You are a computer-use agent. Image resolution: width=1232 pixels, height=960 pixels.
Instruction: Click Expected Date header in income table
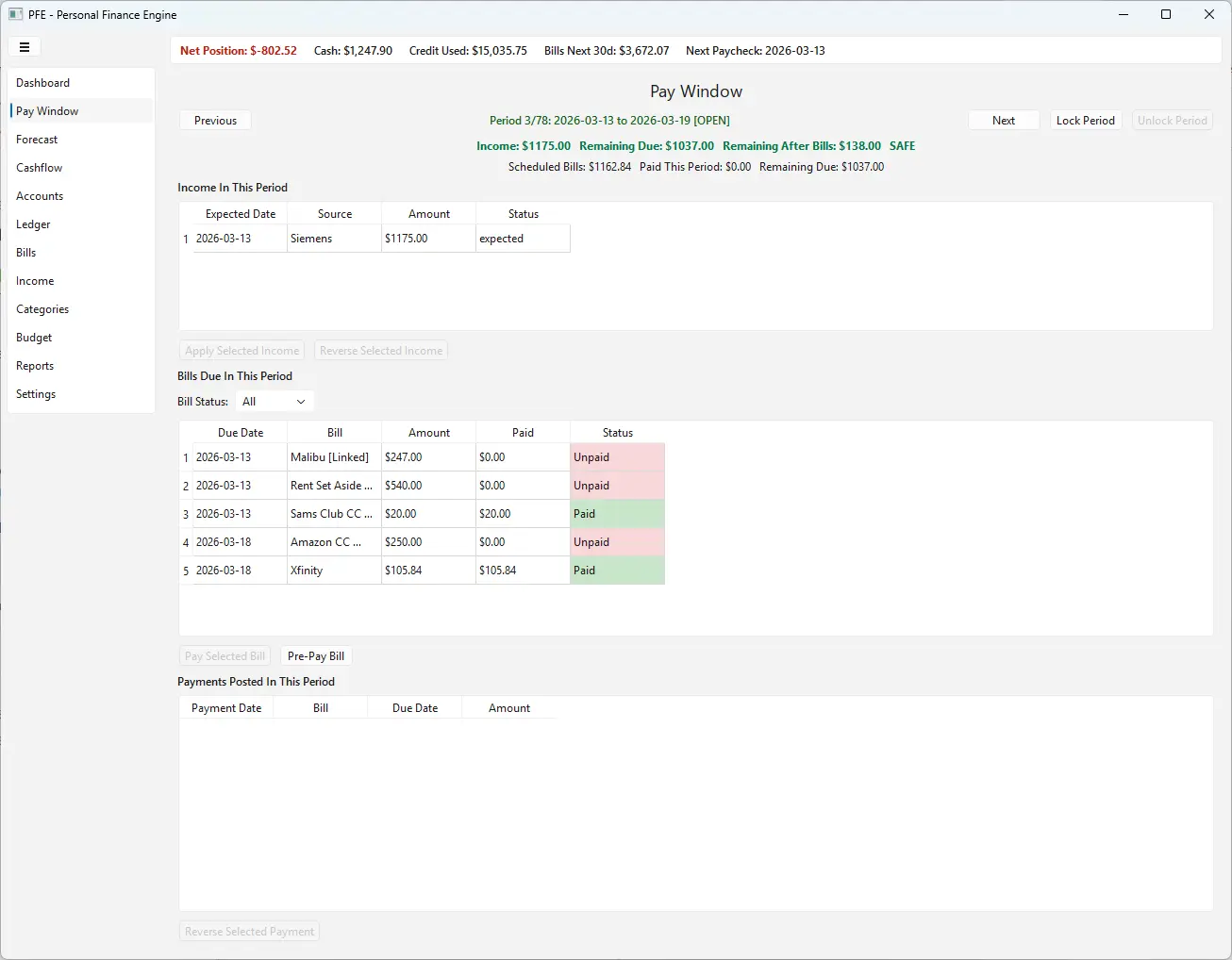241,214
